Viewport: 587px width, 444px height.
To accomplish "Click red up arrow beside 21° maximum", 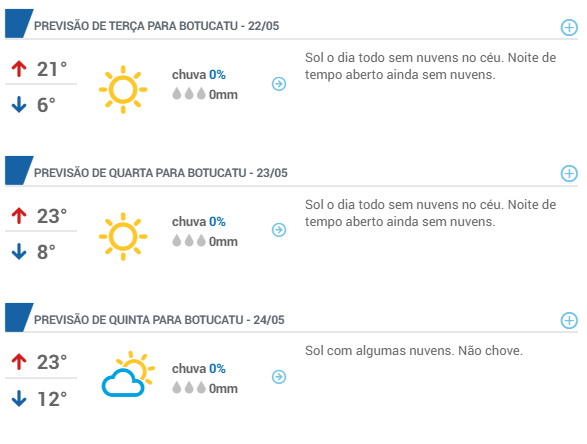I will [19, 69].
